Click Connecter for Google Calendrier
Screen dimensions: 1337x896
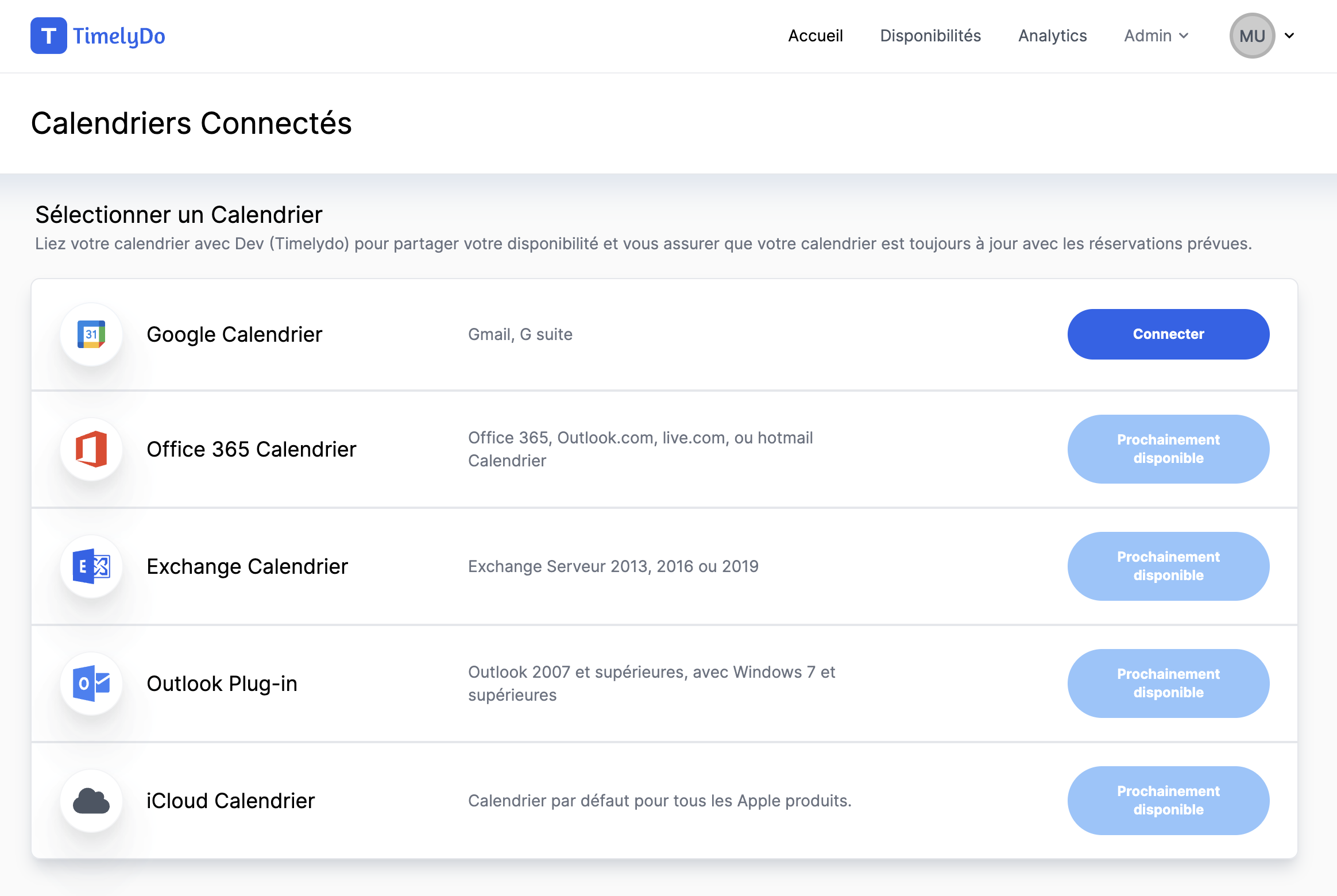(1168, 334)
